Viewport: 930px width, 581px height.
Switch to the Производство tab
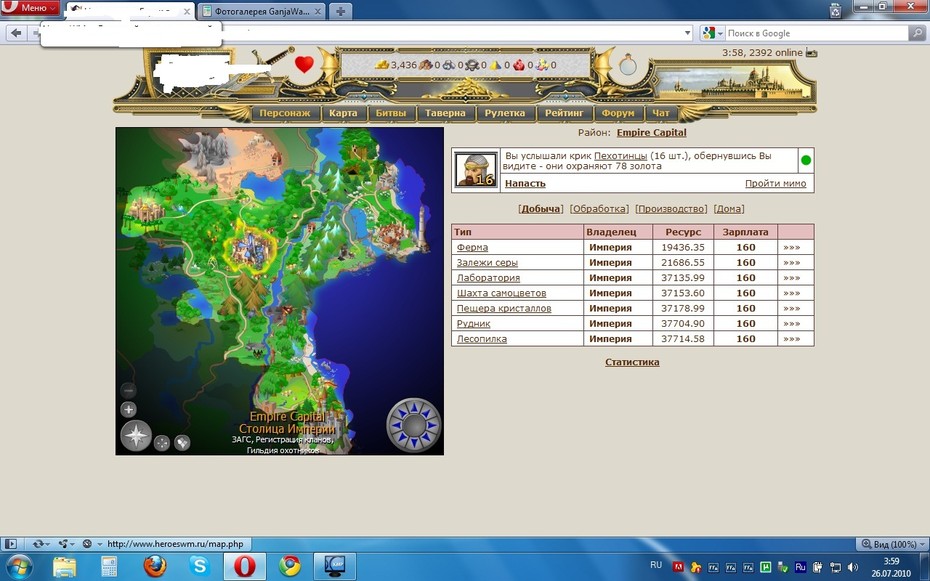point(671,209)
